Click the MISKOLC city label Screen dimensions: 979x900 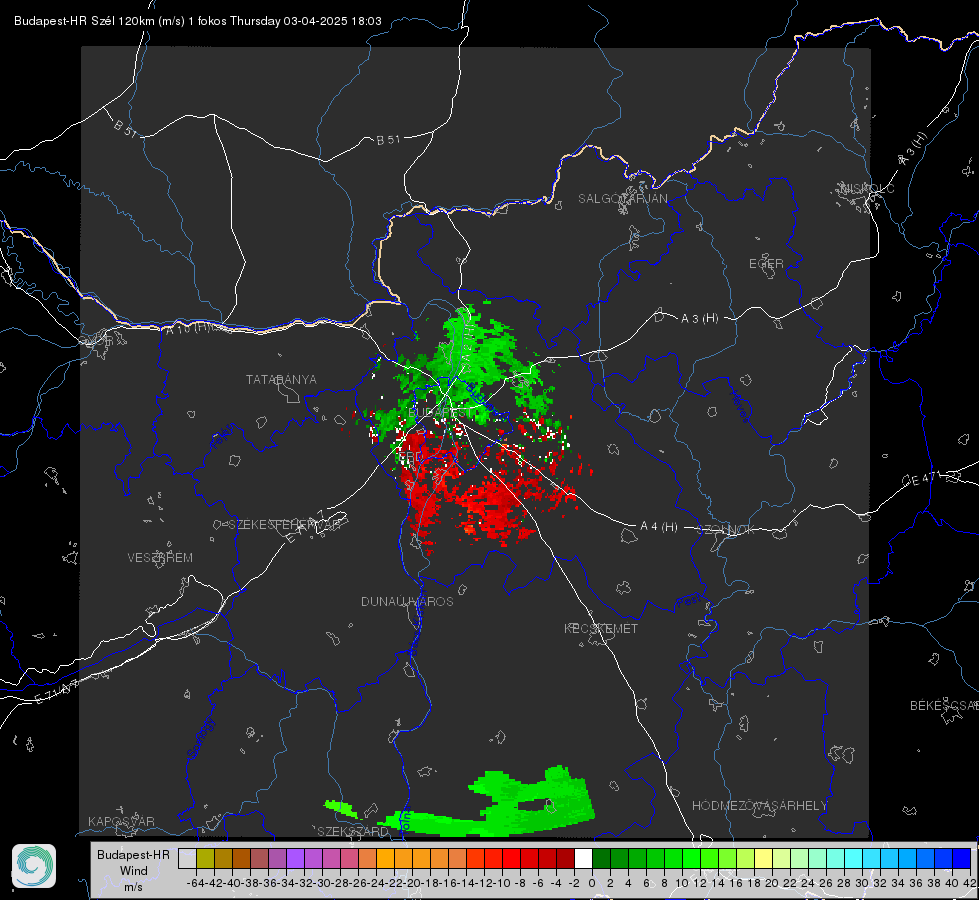tap(867, 189)
